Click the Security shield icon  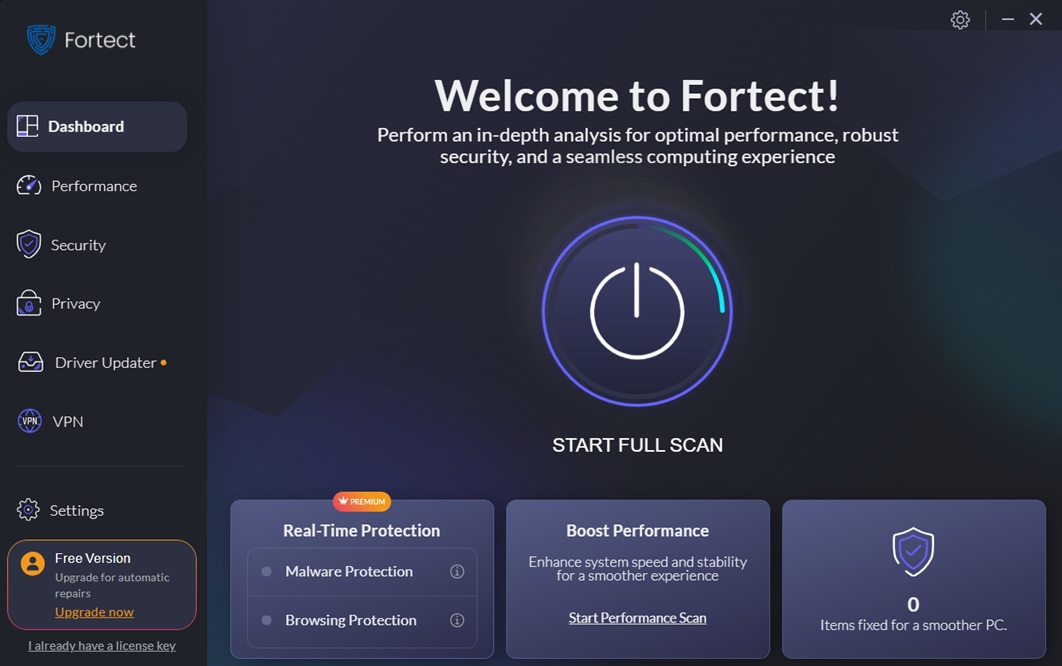tap(28, 245)
